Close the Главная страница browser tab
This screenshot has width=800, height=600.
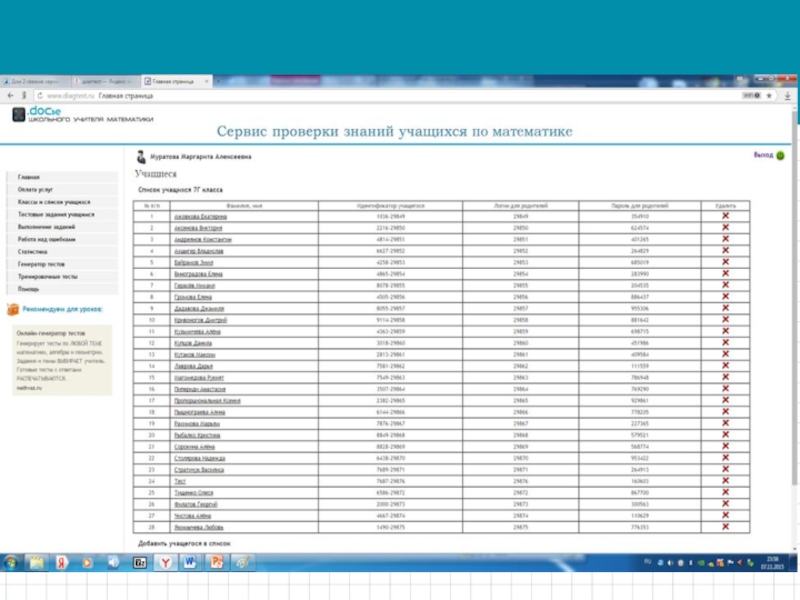click(206, 81)
